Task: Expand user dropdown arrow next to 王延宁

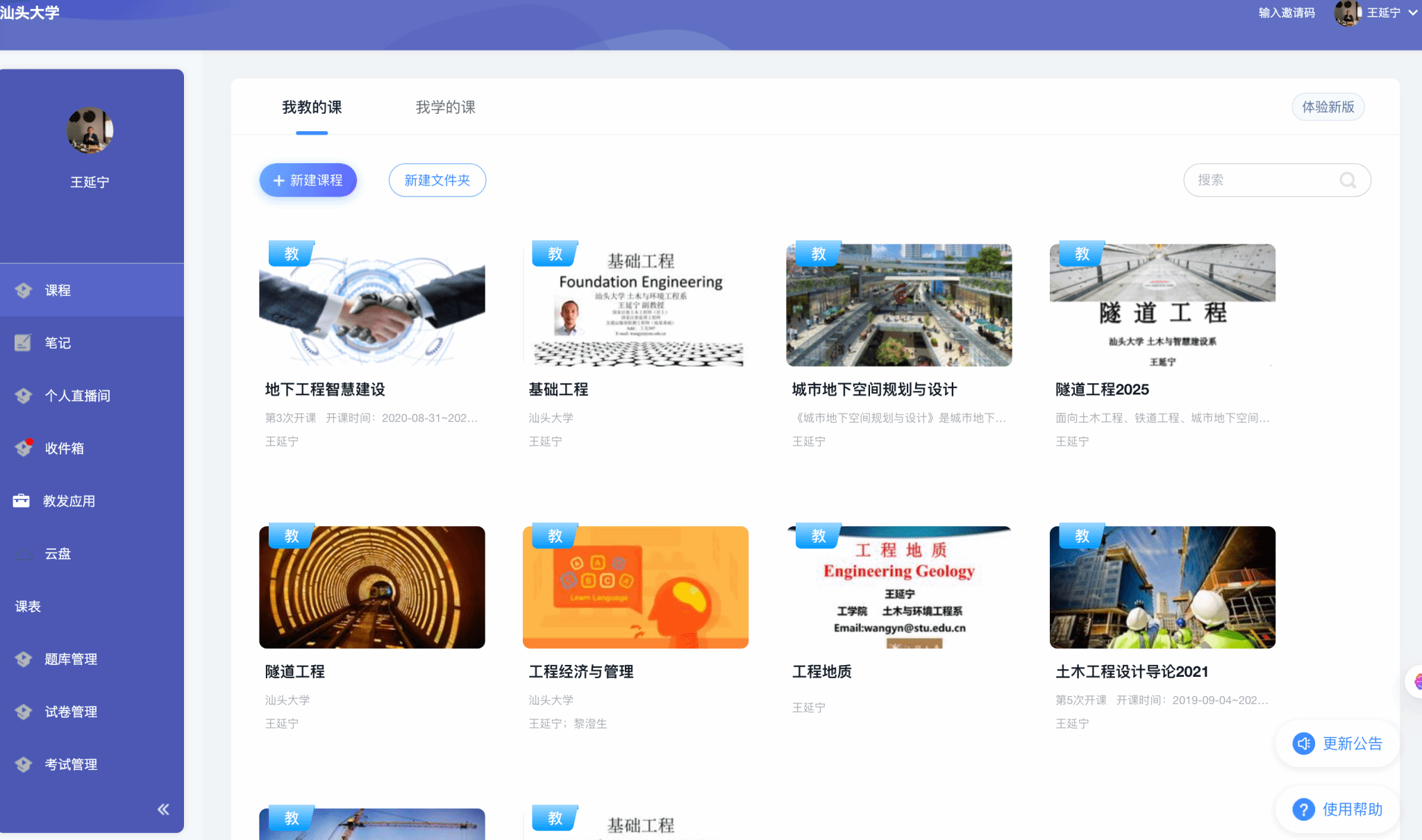Action: click(x=1412, y=12)
